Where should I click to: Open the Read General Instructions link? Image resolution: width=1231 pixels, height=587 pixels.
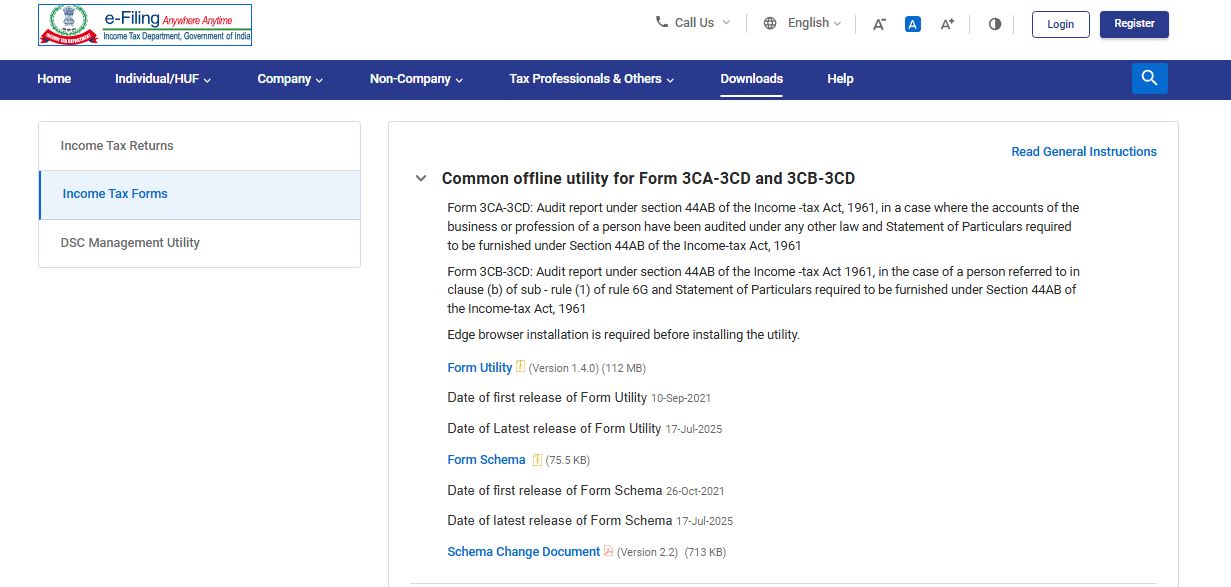1083,152
